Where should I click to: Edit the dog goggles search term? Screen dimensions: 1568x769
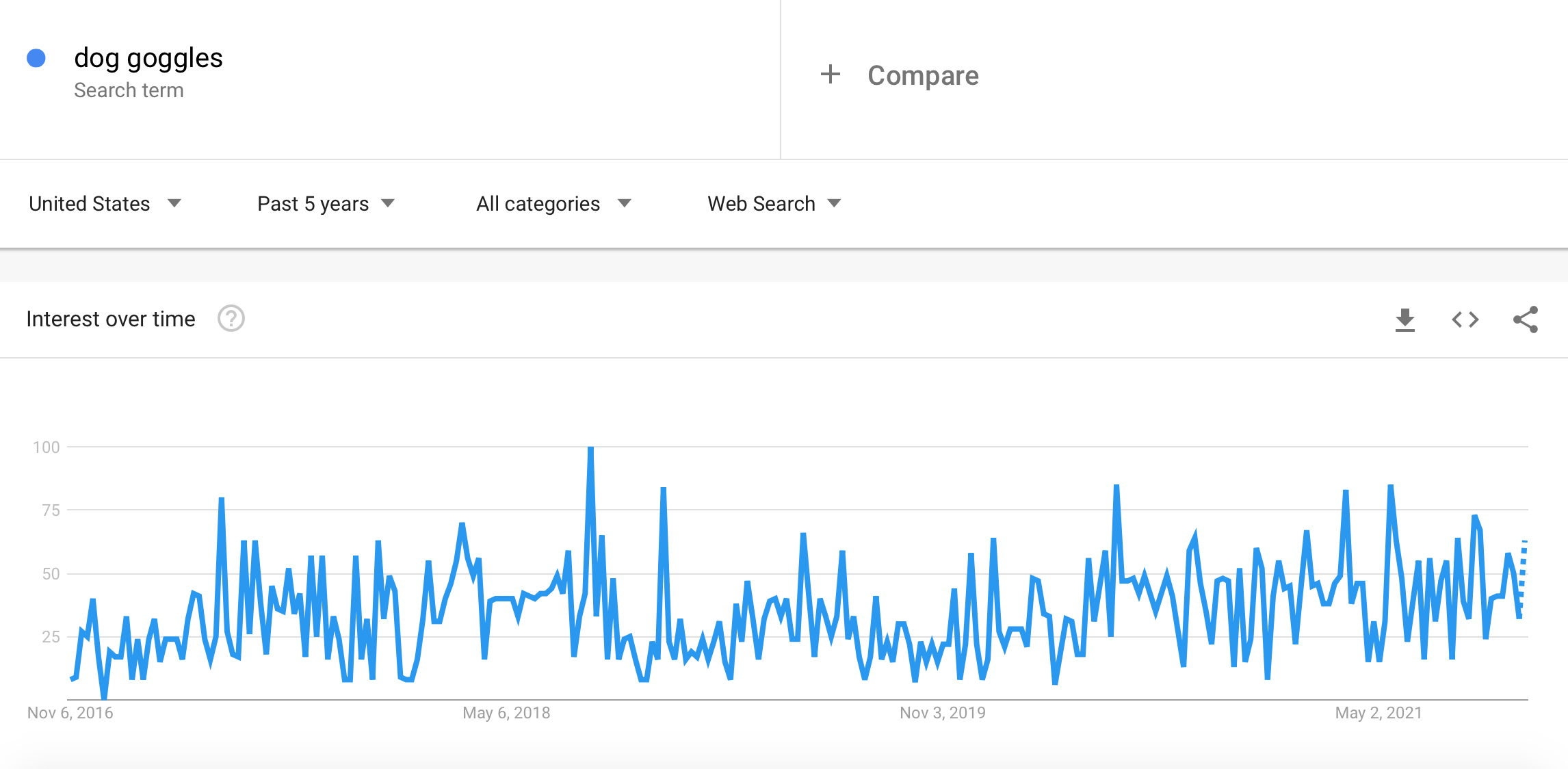[x=148, y=58]
